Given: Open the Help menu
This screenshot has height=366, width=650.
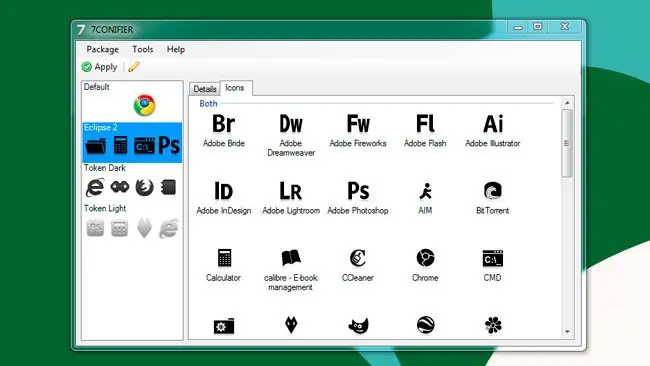Looking at the screenshot, I should coord(176,49).
